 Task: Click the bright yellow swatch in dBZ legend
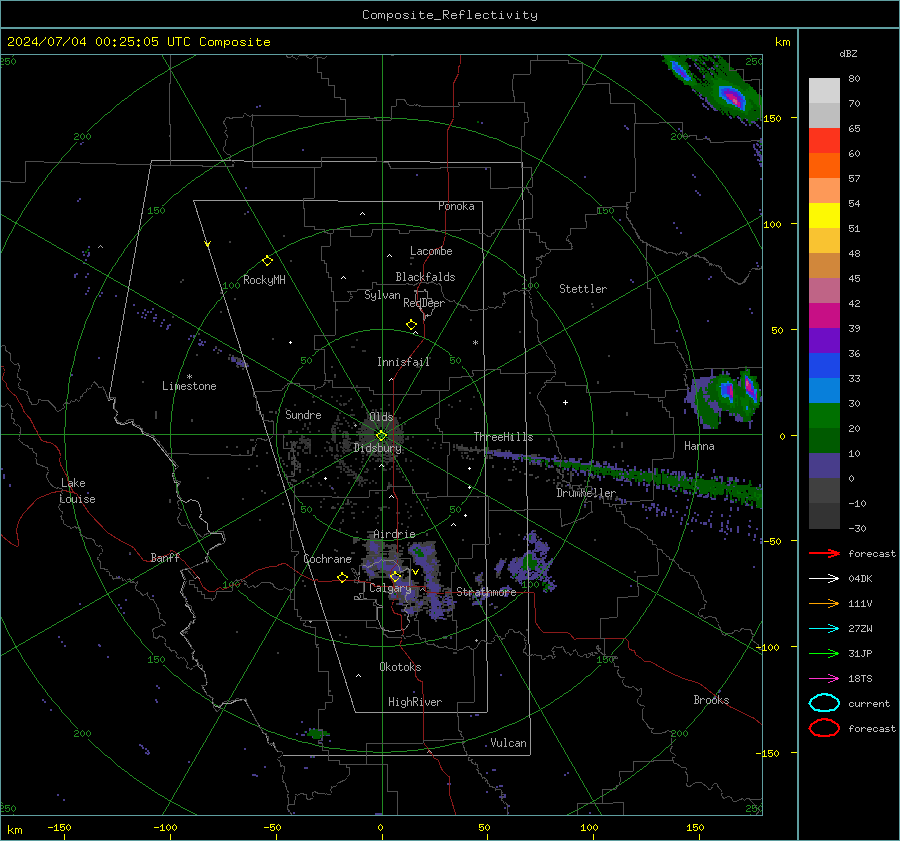(824, 216)
